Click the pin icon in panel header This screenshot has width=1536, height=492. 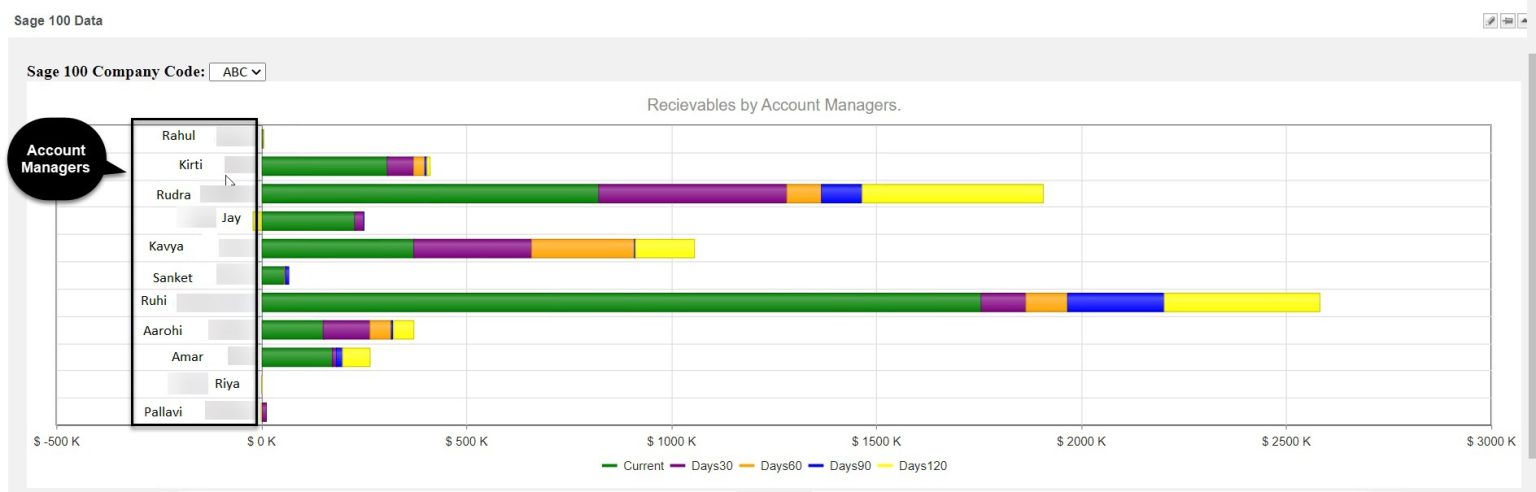(x=1507, y=21)
